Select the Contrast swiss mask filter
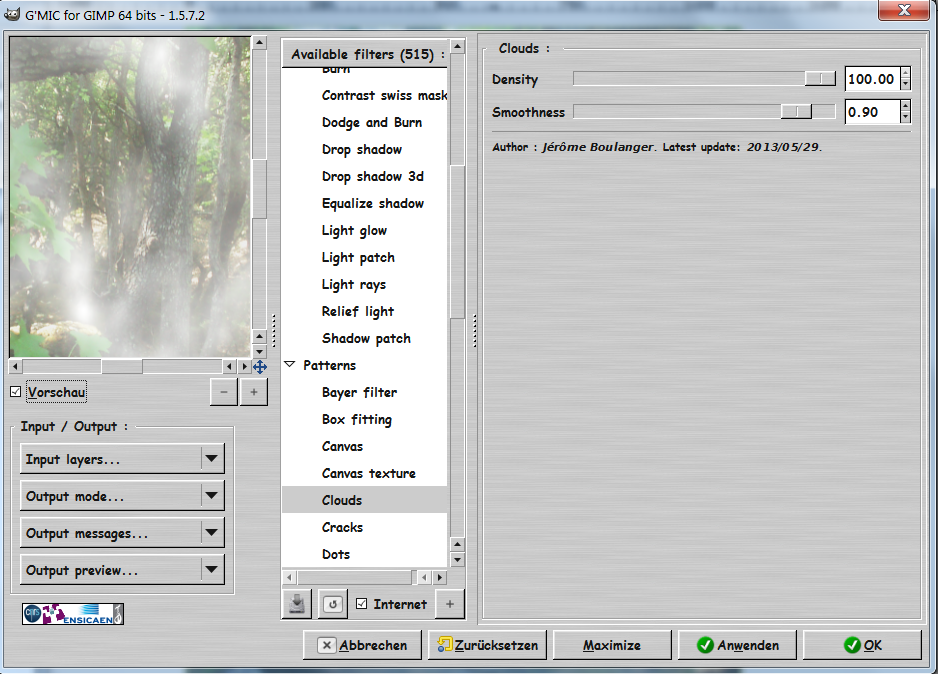938x674 pixels. (x=364, y=95)
